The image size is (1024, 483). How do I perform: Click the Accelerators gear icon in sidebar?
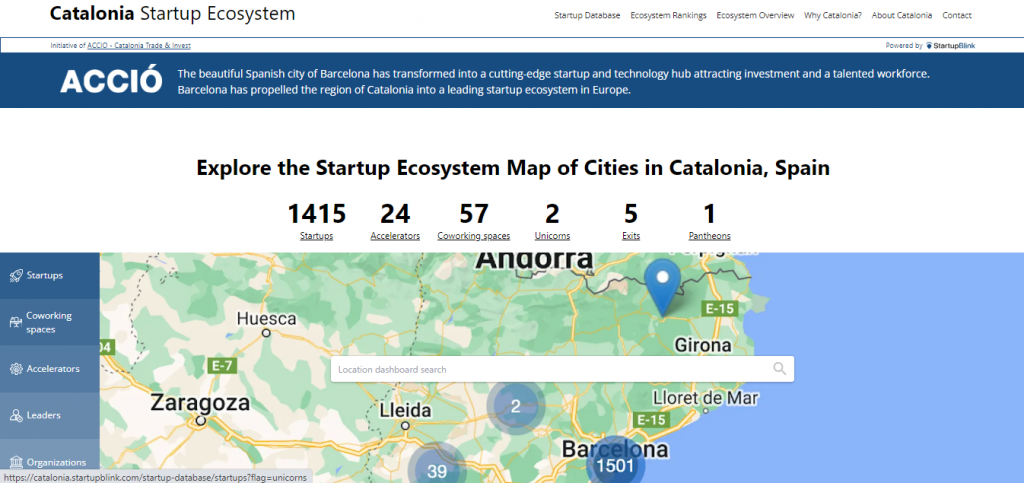click(16, 369)
